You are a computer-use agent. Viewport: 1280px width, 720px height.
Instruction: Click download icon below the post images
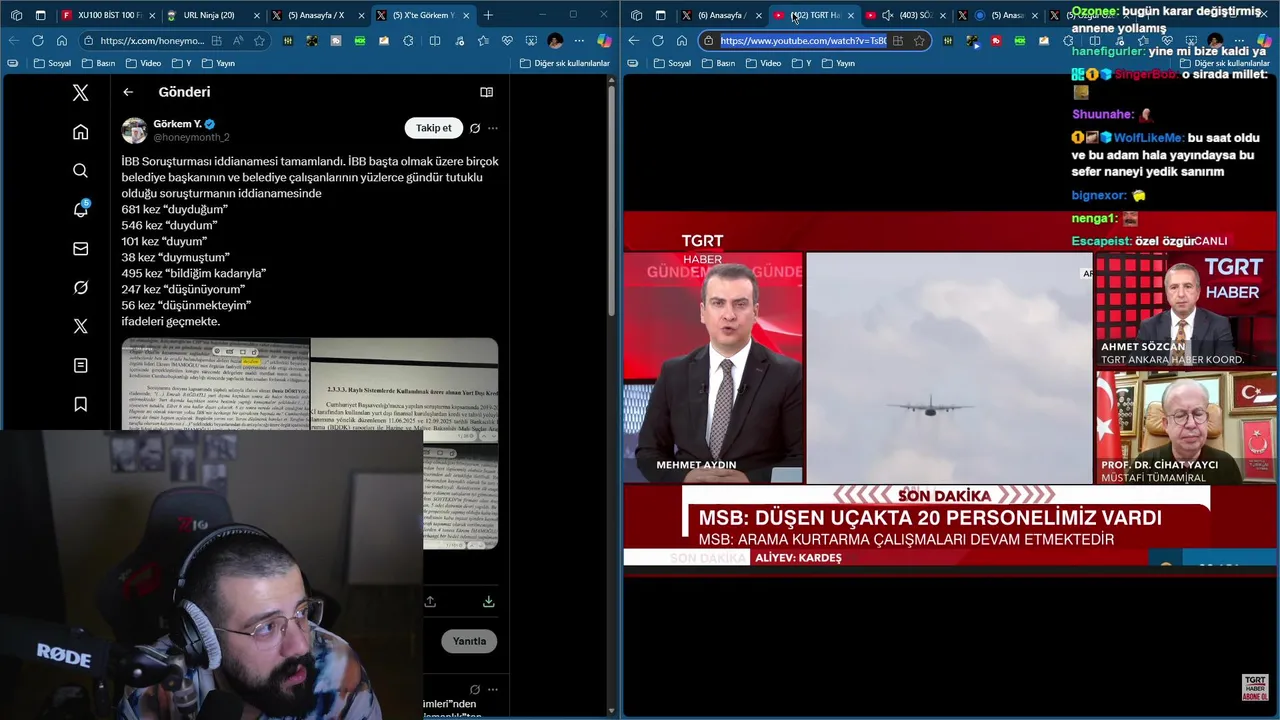[489, 601]
